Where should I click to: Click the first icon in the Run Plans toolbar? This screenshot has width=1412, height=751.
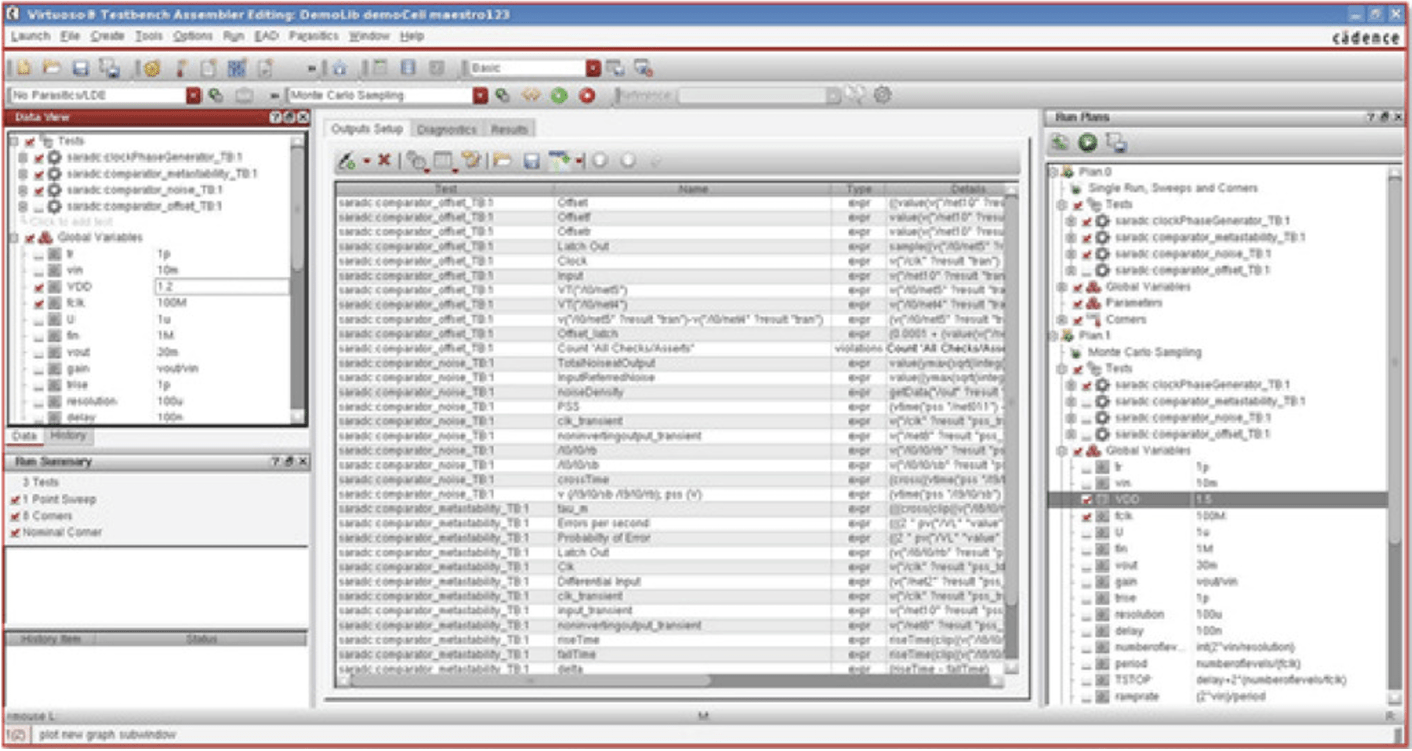click(x=1060, y=143)
